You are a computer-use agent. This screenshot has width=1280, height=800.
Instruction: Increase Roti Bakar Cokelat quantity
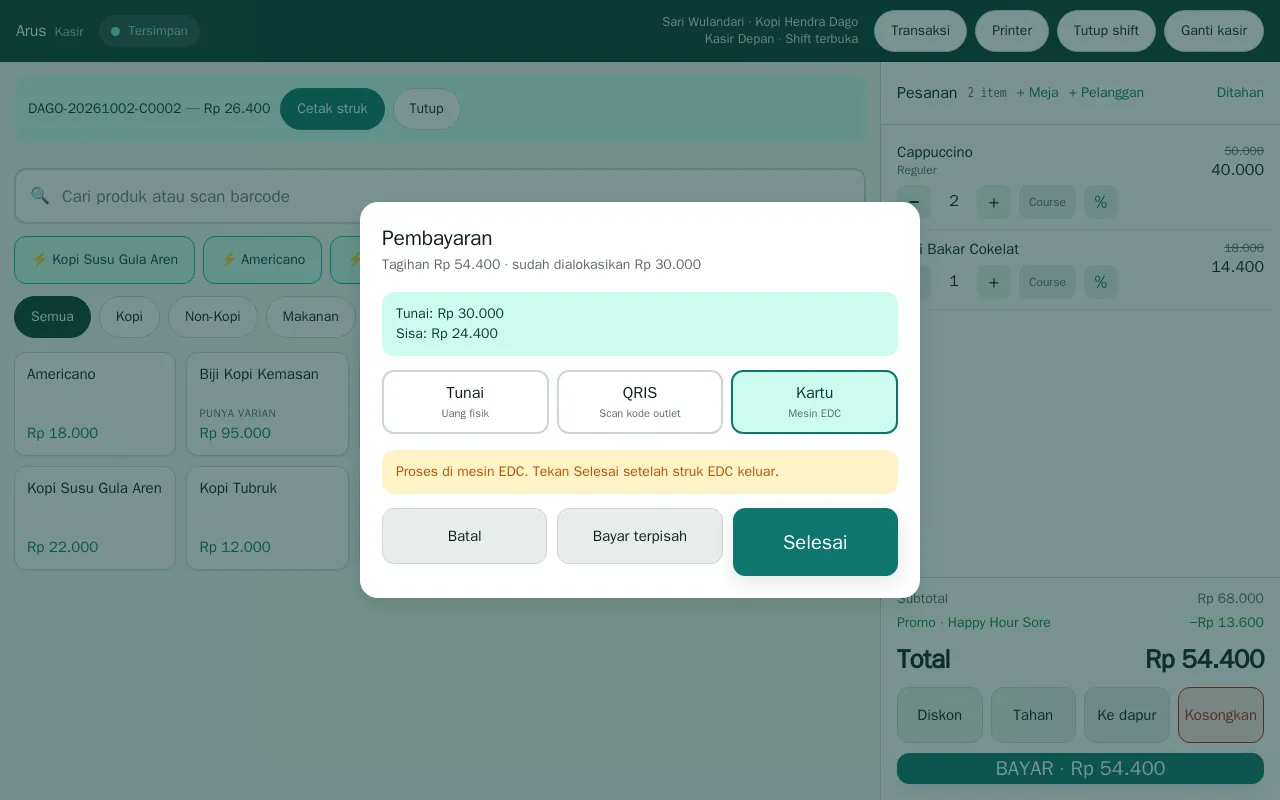[x=993, y=282]
